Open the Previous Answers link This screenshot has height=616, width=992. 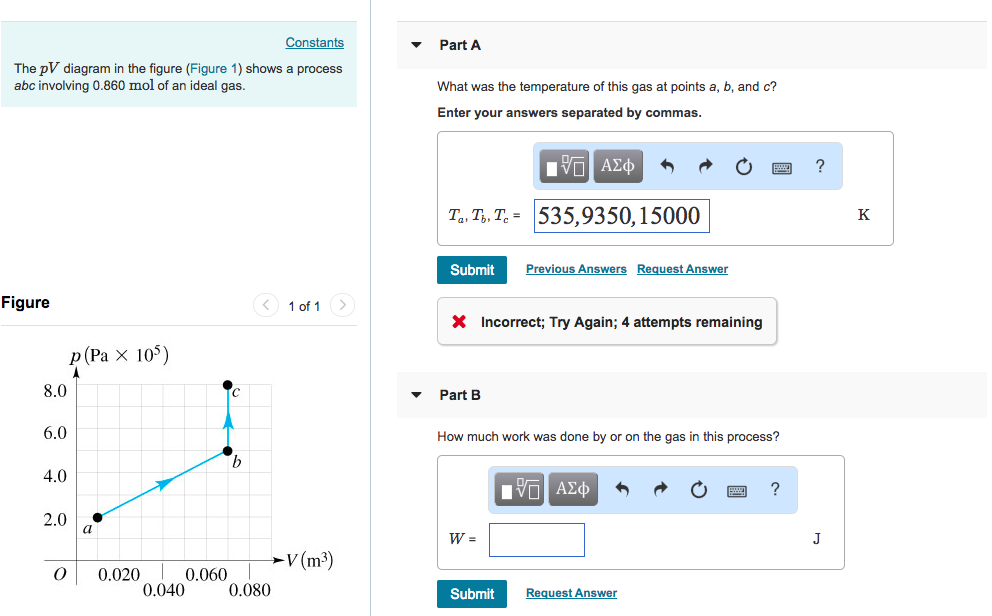coord(576,268)
